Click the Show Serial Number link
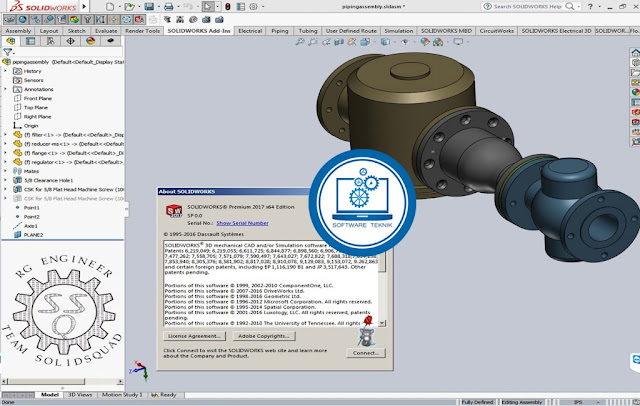This screenshot has height=406, width=640. [x=242, y=223]
